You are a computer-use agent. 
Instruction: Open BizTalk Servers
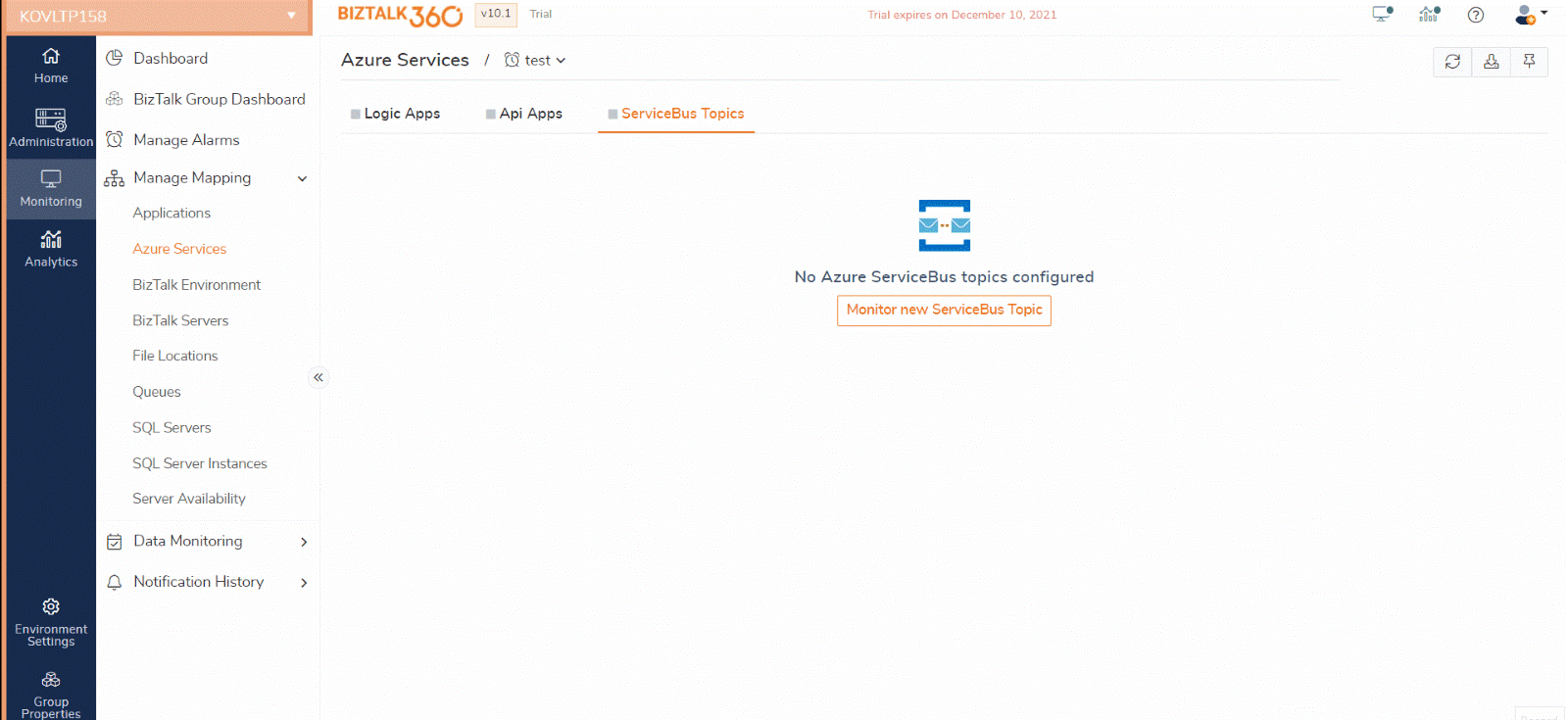coord(180,320)
